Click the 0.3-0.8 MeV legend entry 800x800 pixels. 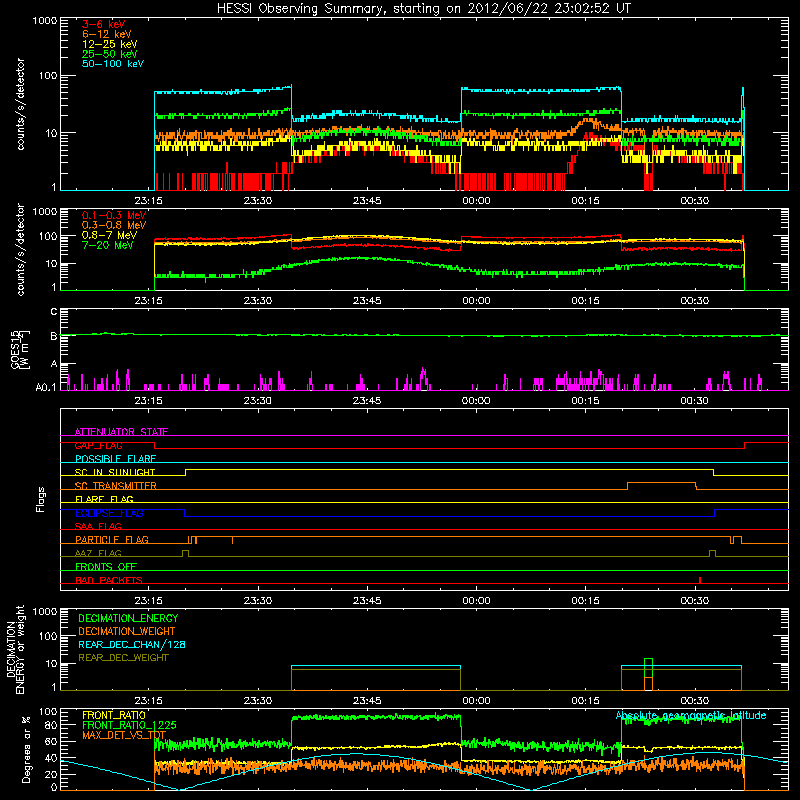point(114,225)
